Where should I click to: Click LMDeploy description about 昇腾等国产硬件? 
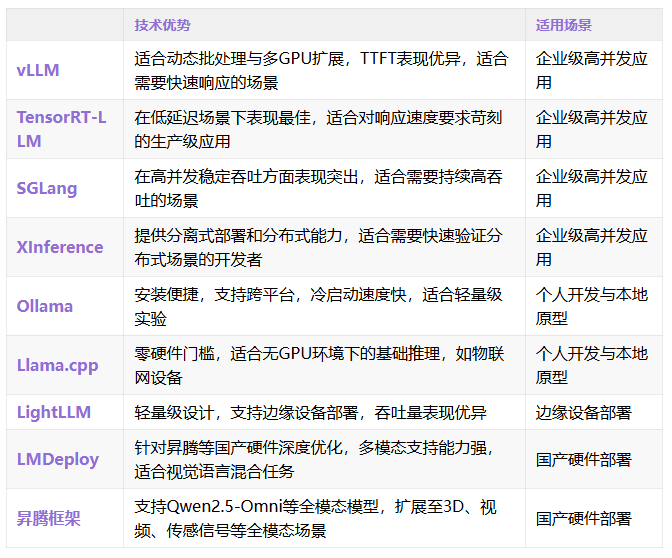[314, 459]
